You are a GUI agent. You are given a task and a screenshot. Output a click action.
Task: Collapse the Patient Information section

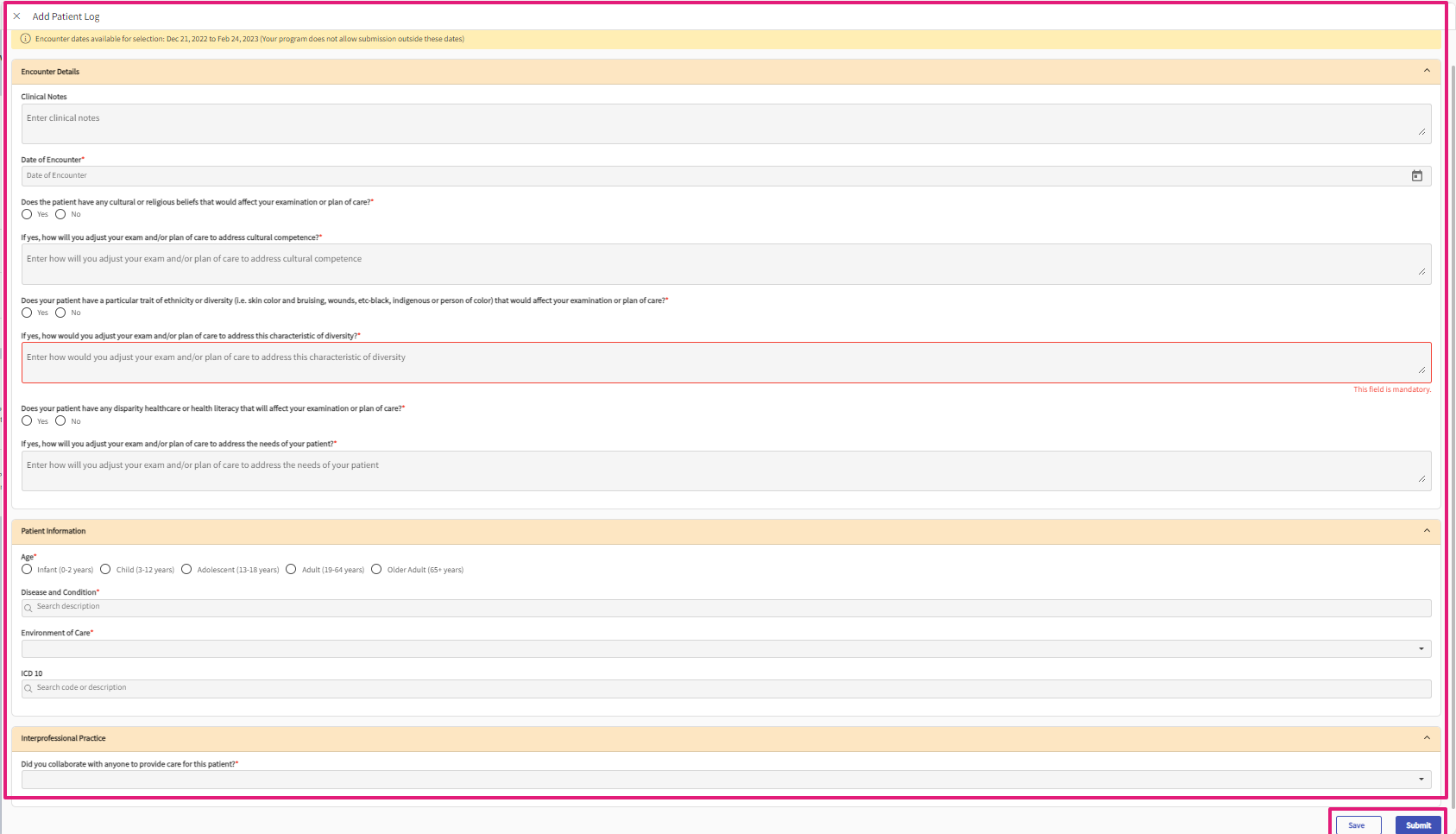[x=1426, y=531]
